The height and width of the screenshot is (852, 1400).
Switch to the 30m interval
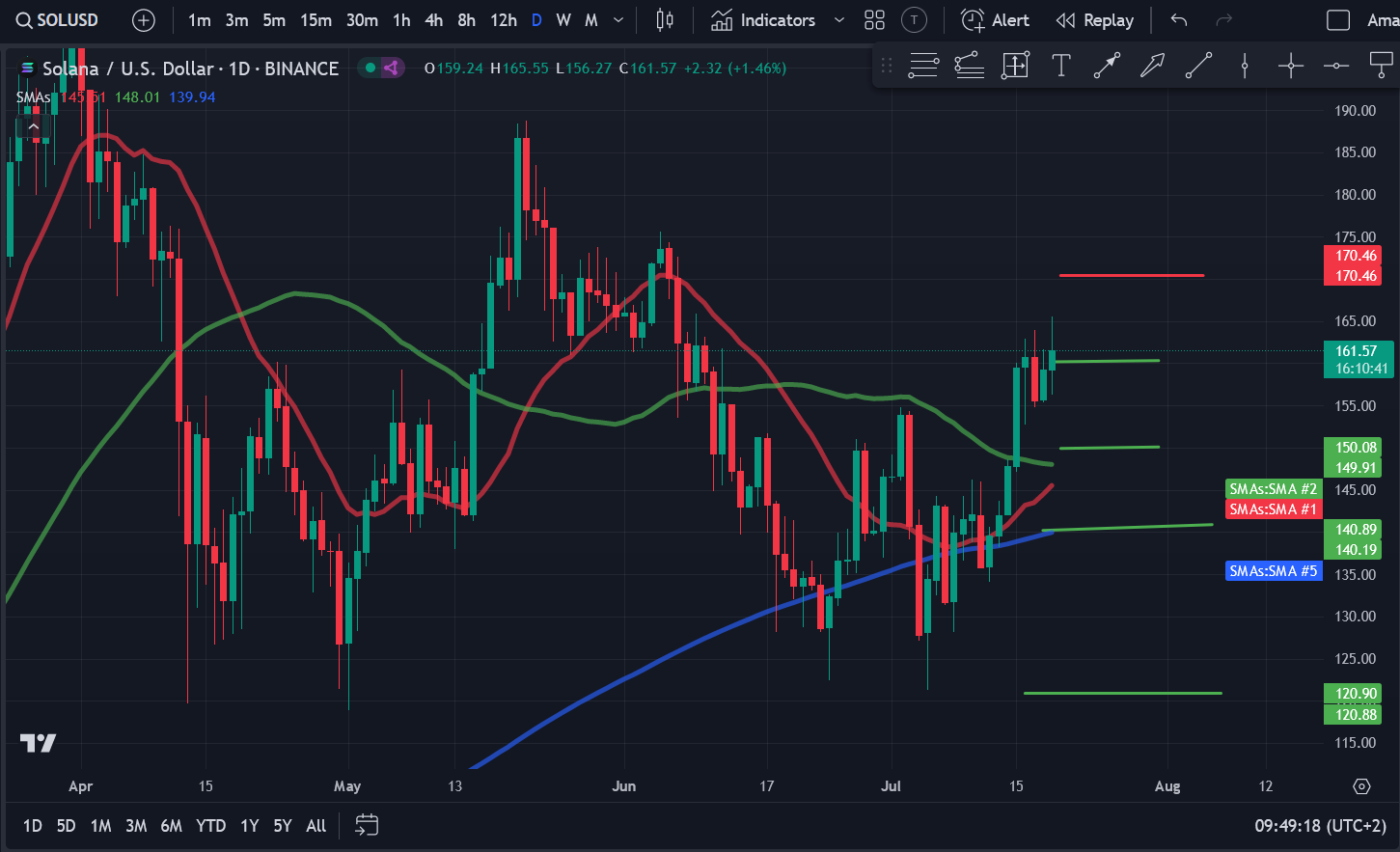coord(362,19)
